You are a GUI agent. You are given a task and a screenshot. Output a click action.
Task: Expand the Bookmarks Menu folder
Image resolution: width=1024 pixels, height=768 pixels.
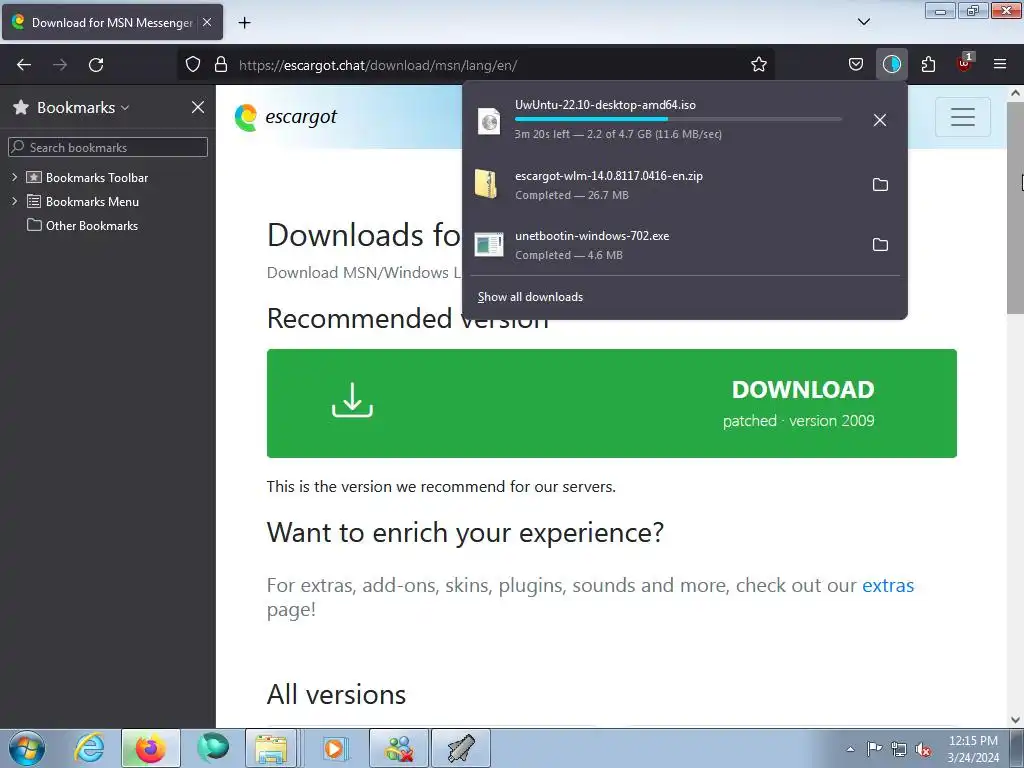click(x=14, y=201)
